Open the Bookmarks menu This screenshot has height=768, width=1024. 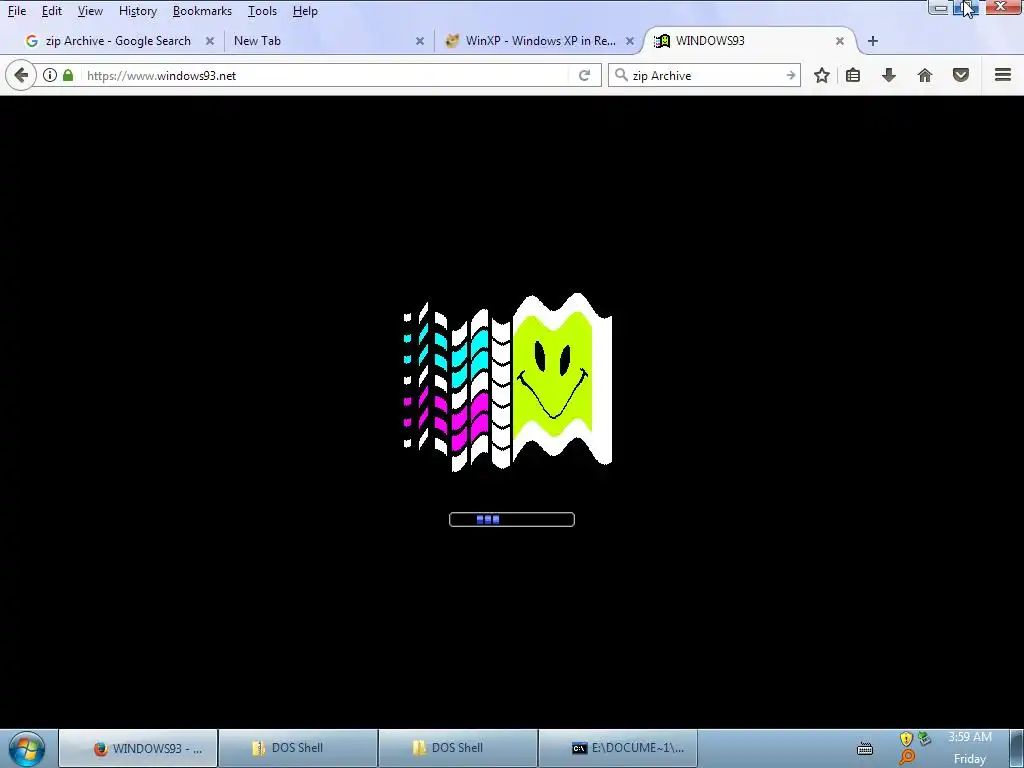[x=202, y=11]
